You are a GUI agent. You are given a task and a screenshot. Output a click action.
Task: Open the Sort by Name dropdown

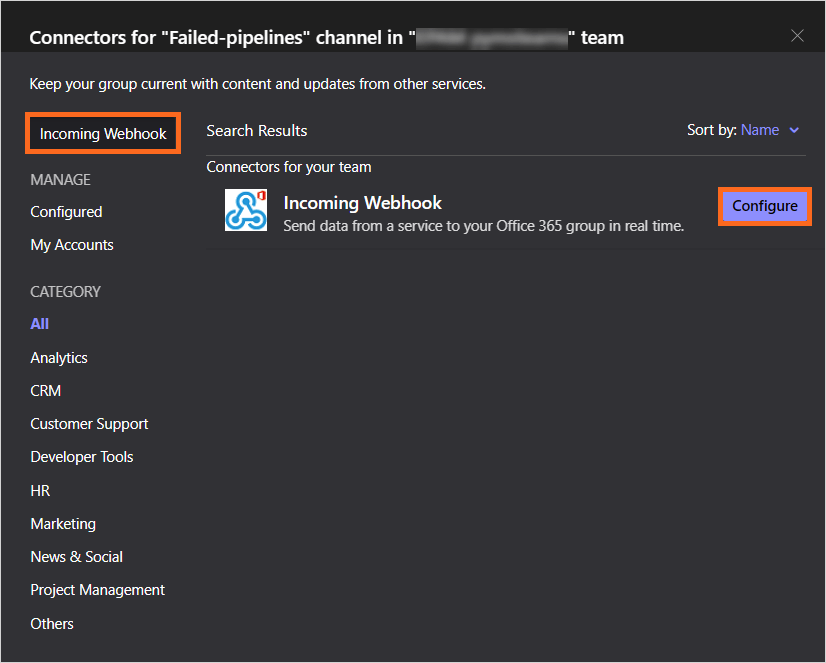pos(760,130)
